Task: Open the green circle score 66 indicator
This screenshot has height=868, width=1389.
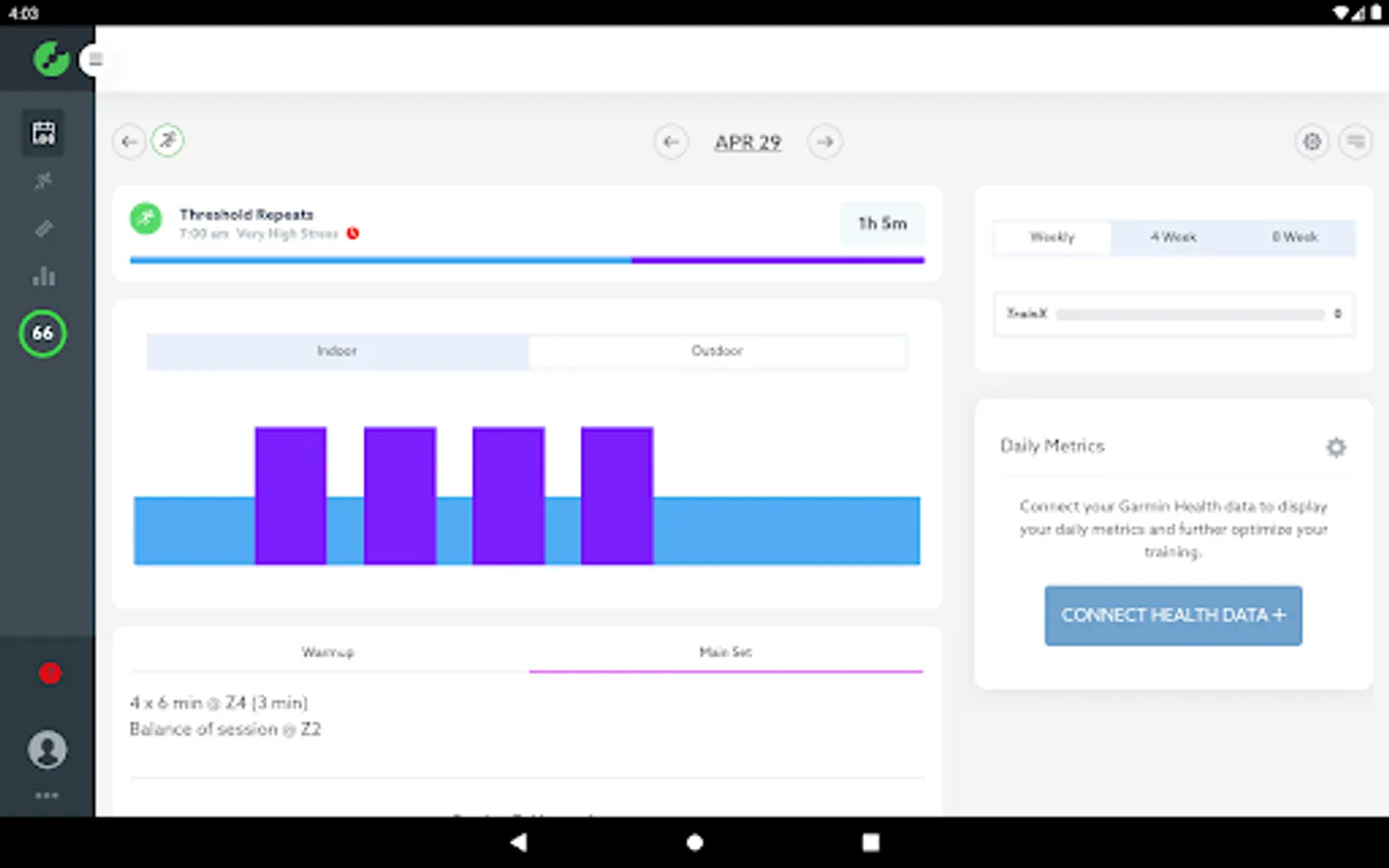Action: [x=42, y=334]
